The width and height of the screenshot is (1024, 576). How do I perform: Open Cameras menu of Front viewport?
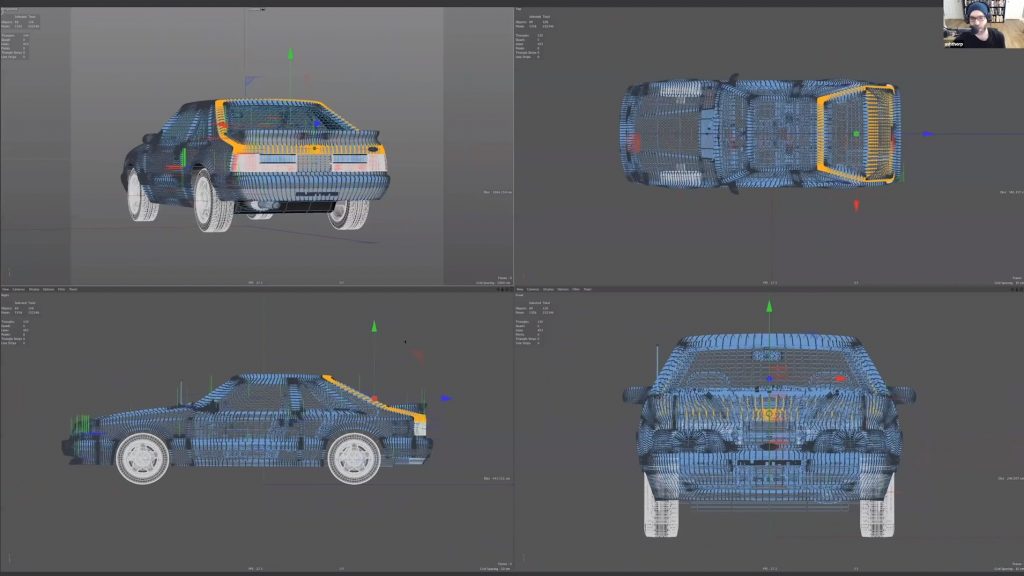click(x=533, y=289)
